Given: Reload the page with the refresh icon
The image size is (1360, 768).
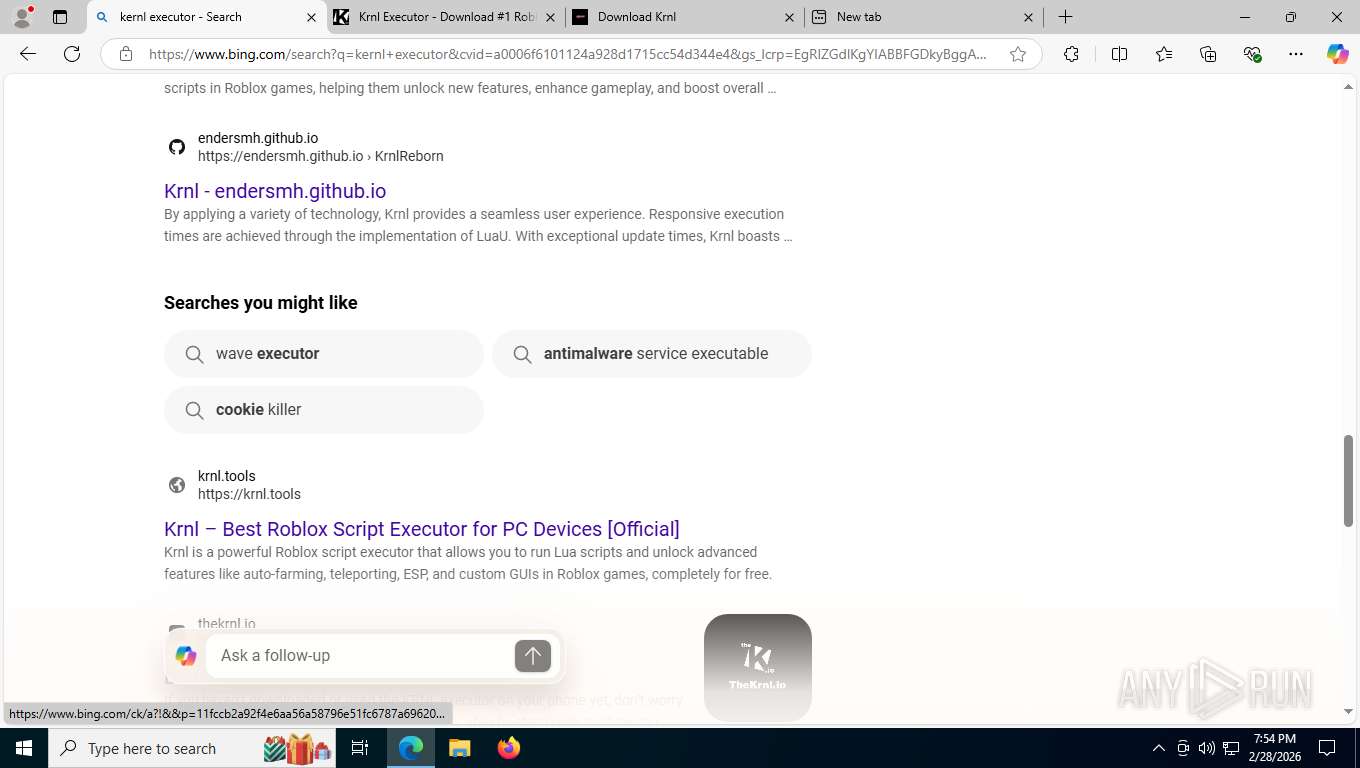Looking at the screenshot, I should pyautogui.click(x=72, y=54).
